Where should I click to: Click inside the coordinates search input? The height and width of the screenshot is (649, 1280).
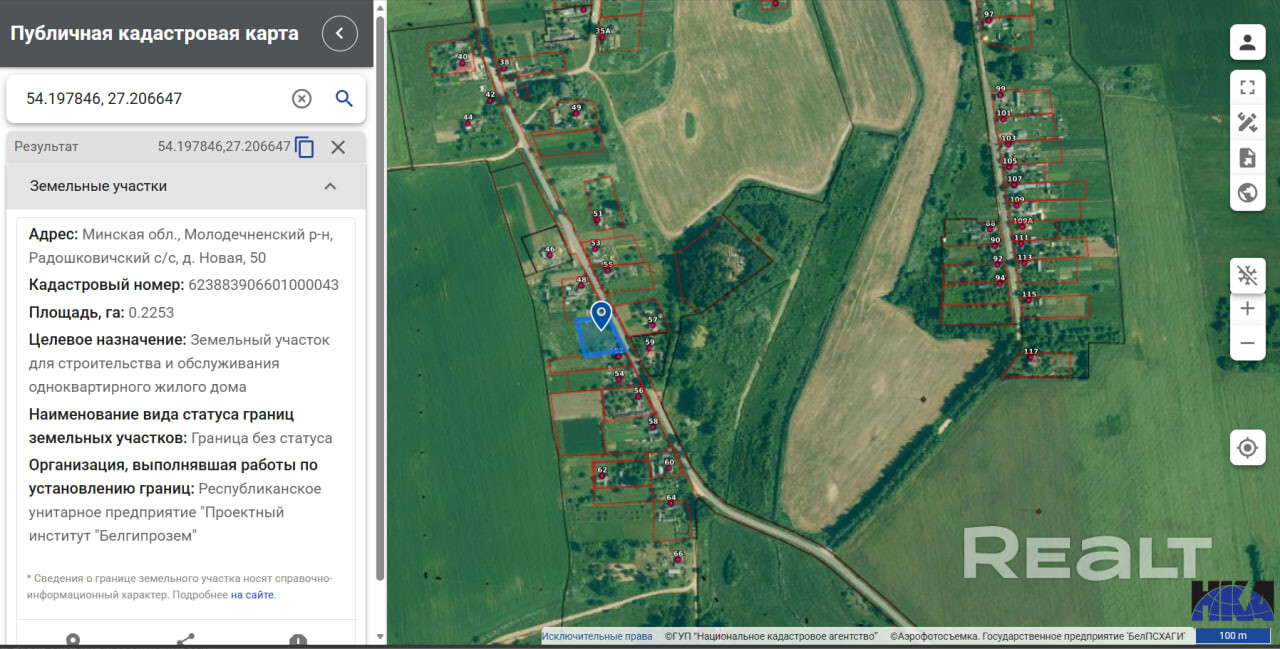point(150,98)
